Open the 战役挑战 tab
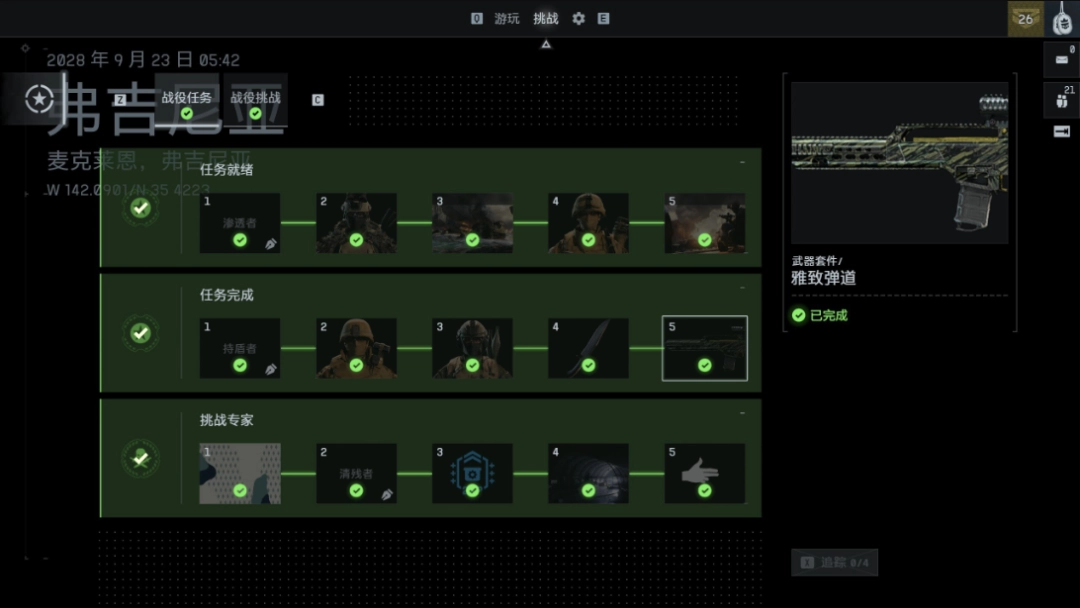The height and width of the screenshot is (608, 1080). tap(256, 99)
